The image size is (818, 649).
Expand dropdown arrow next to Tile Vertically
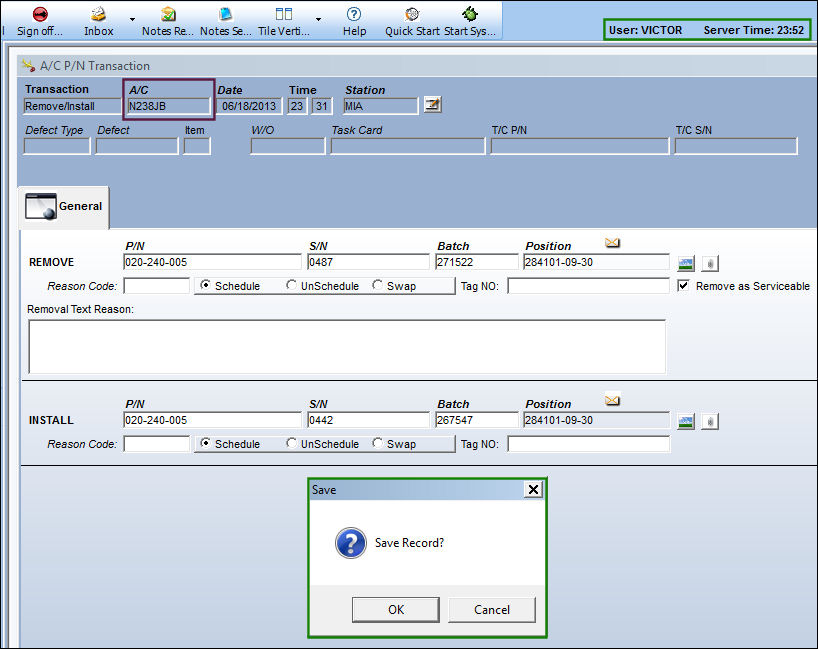pos(318,19)
